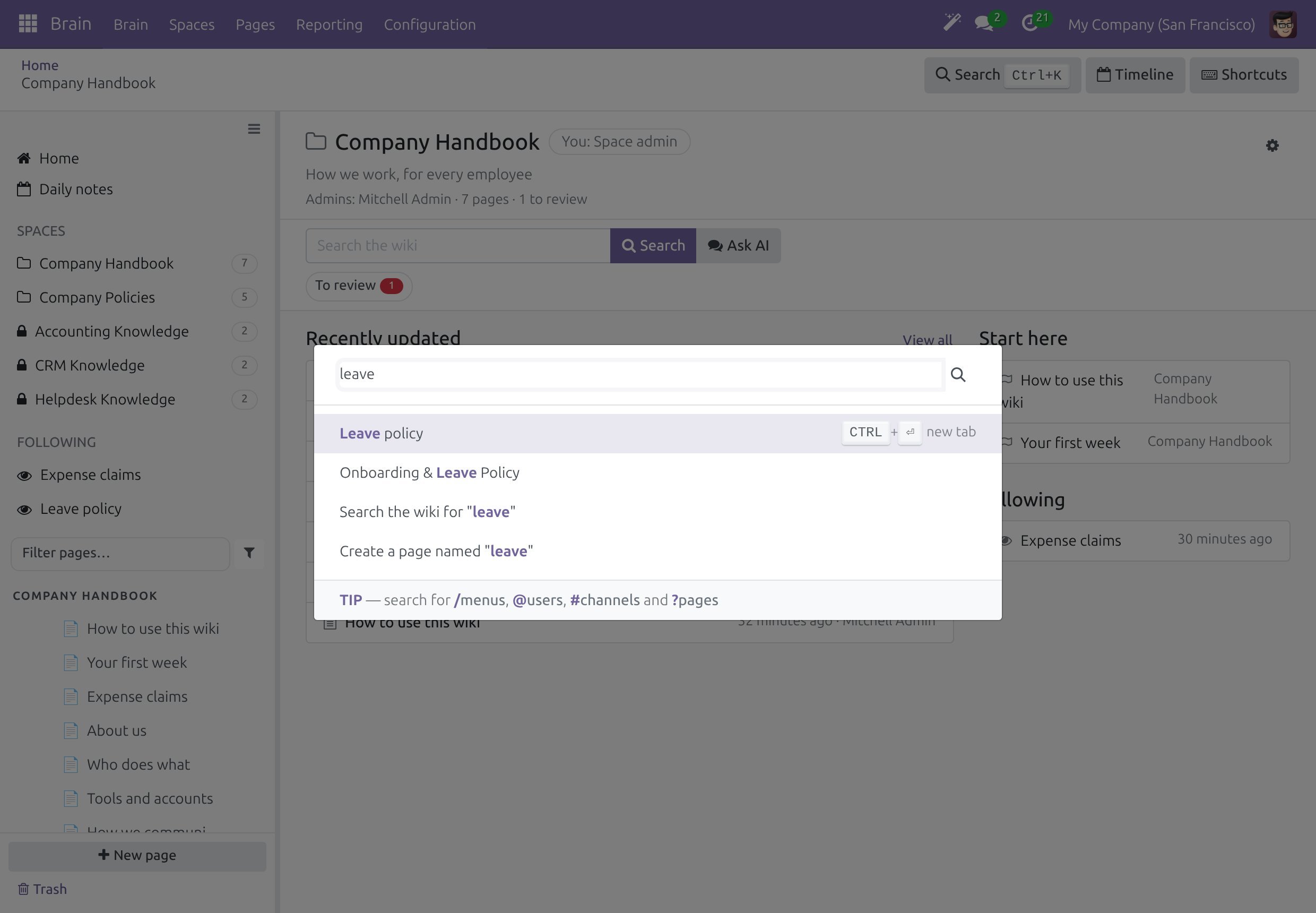Screen dimensions: 1316x913
Task: Click the magnifier icon in command palette
Action: click(x=958, y=374)
